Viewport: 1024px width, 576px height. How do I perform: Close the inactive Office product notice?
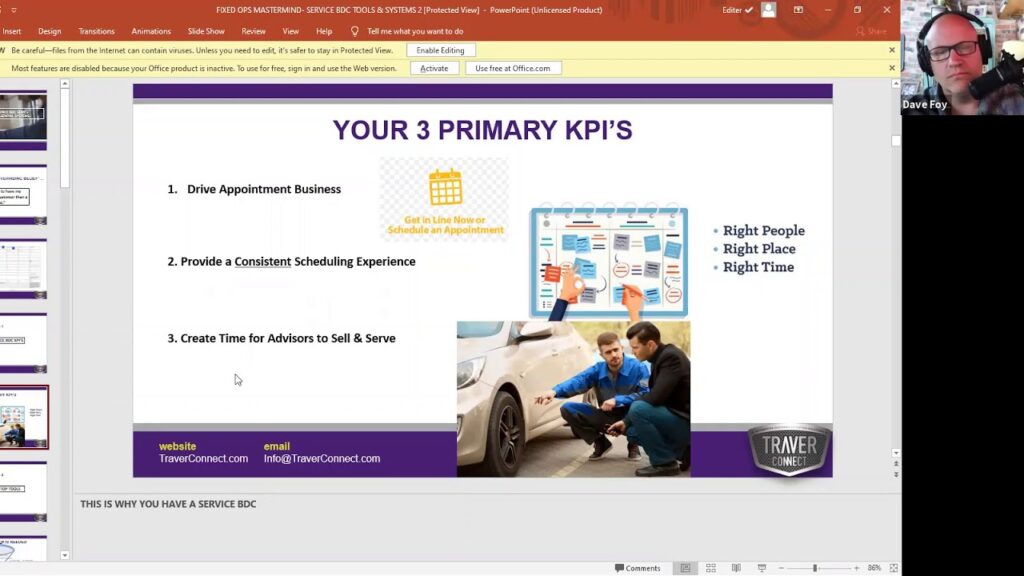pos(892,68)
